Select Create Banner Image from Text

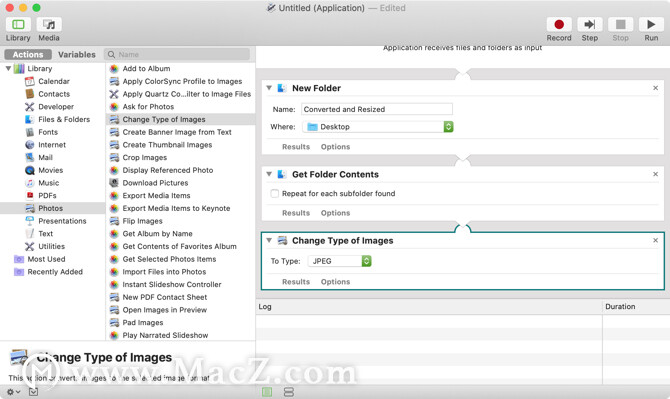click(177, 132)
